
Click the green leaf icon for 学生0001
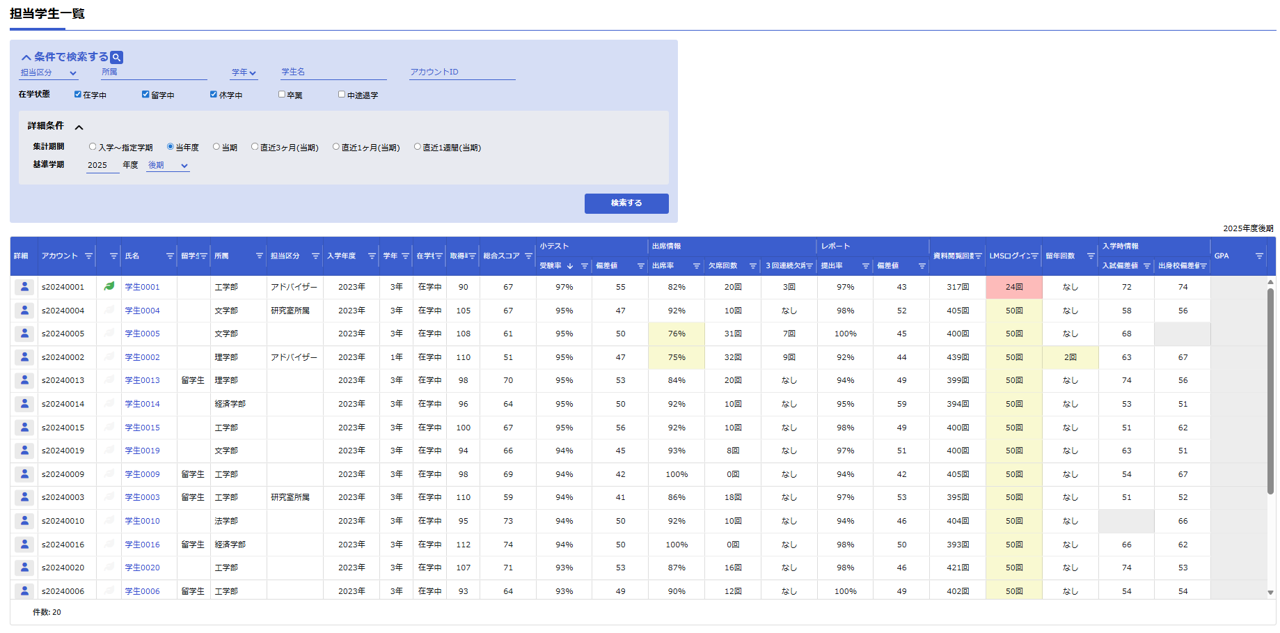point(109,287)
